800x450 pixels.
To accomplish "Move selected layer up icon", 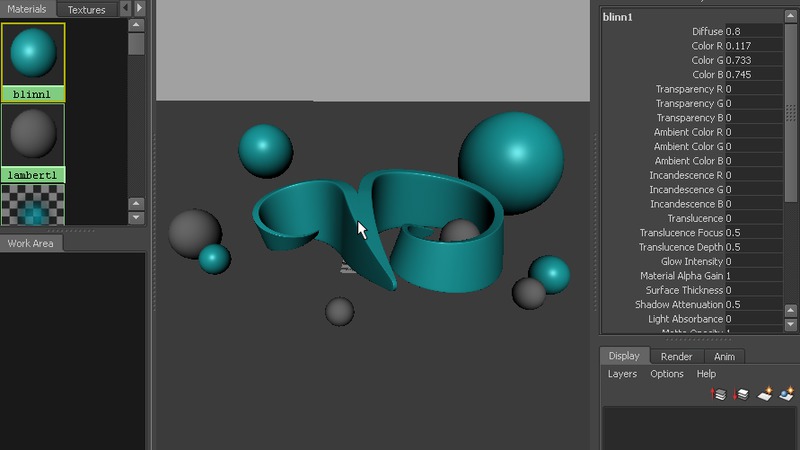I will click(718, 395).
